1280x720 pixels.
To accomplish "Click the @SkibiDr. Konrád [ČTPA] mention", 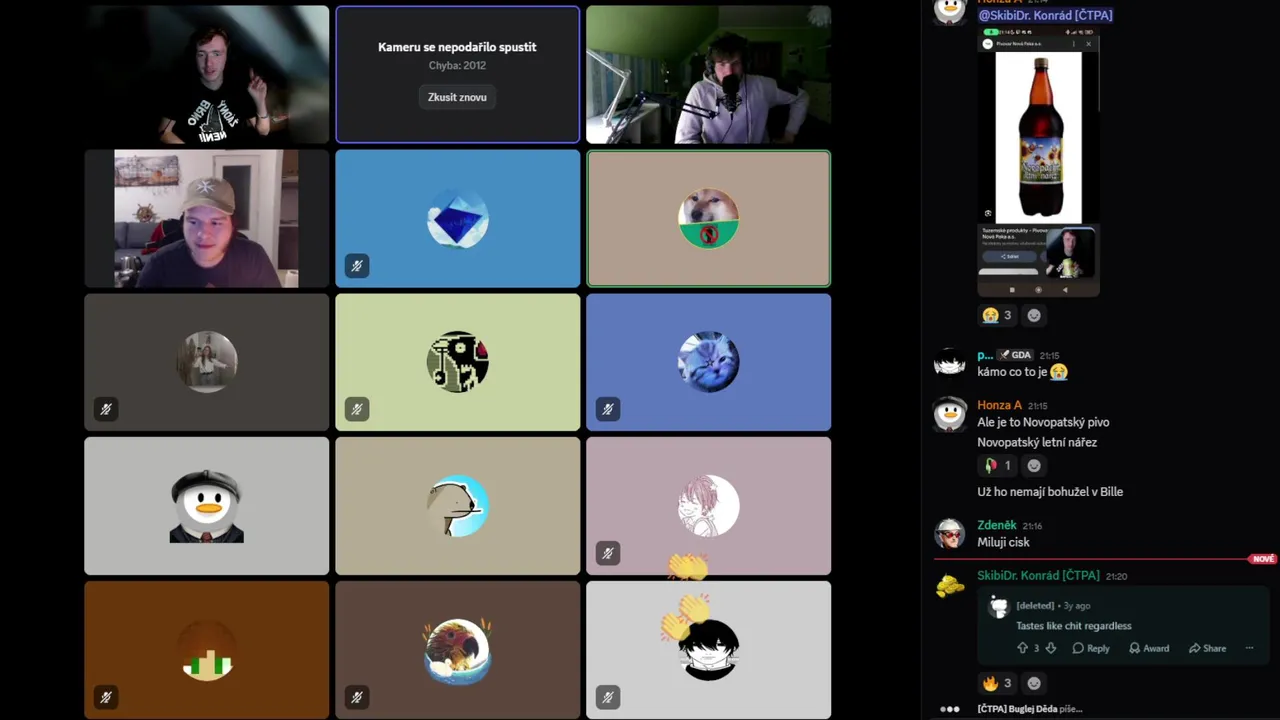I will point(1045,15).
